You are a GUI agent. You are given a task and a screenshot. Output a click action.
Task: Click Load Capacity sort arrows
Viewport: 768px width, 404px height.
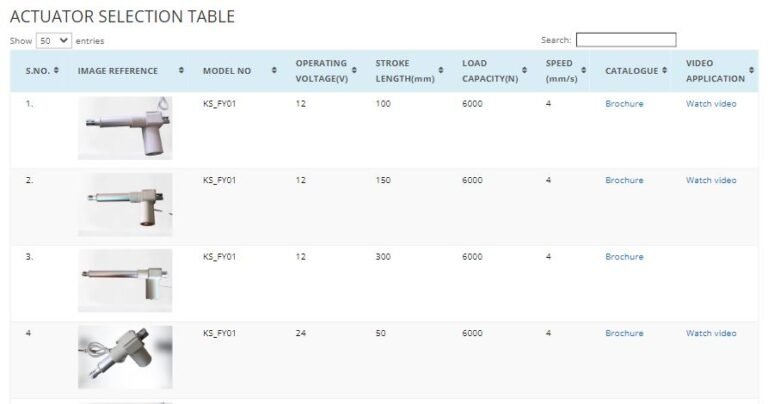[x=524, y=71]
